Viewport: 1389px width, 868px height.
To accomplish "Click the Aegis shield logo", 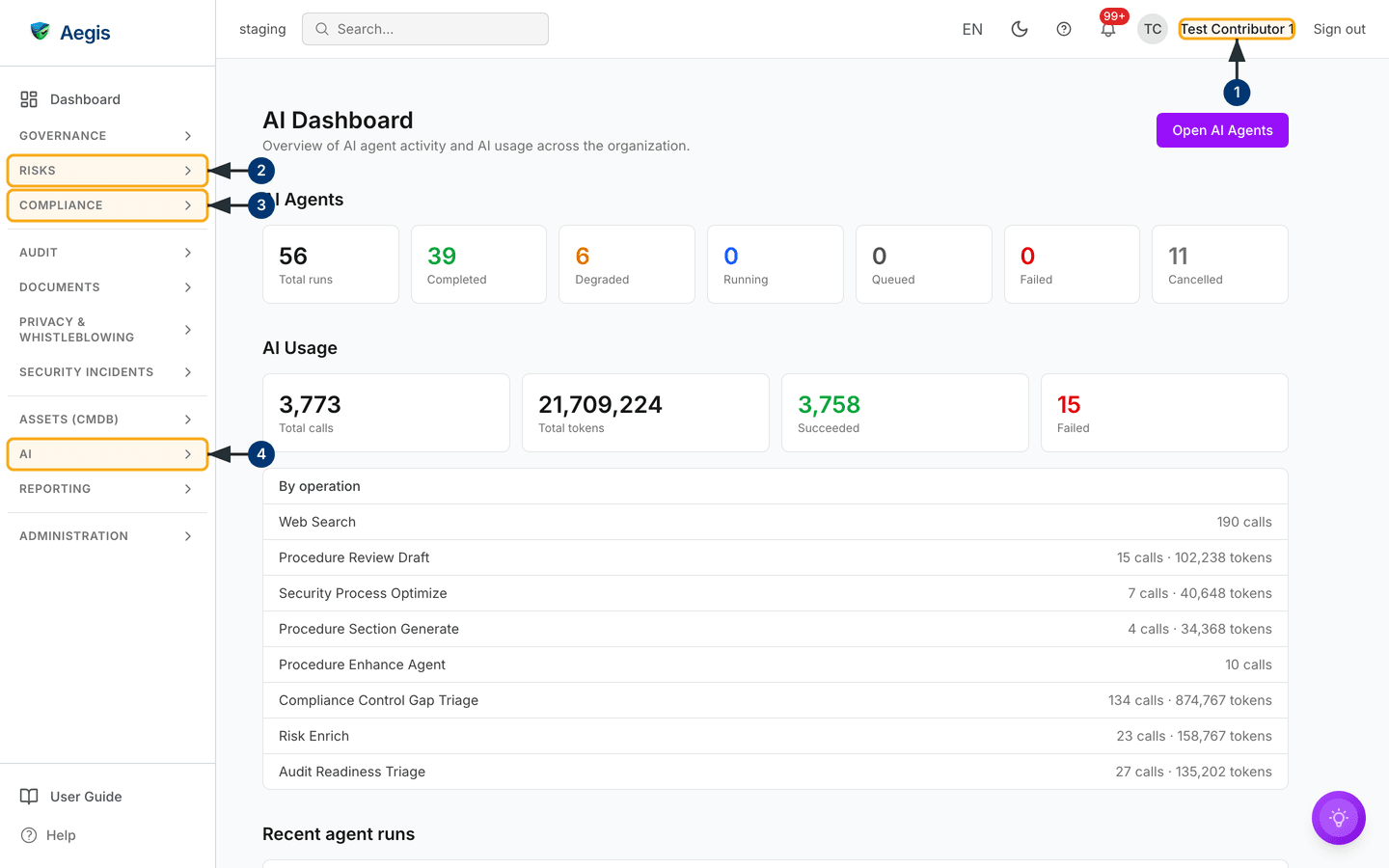I will coord(40,32).
